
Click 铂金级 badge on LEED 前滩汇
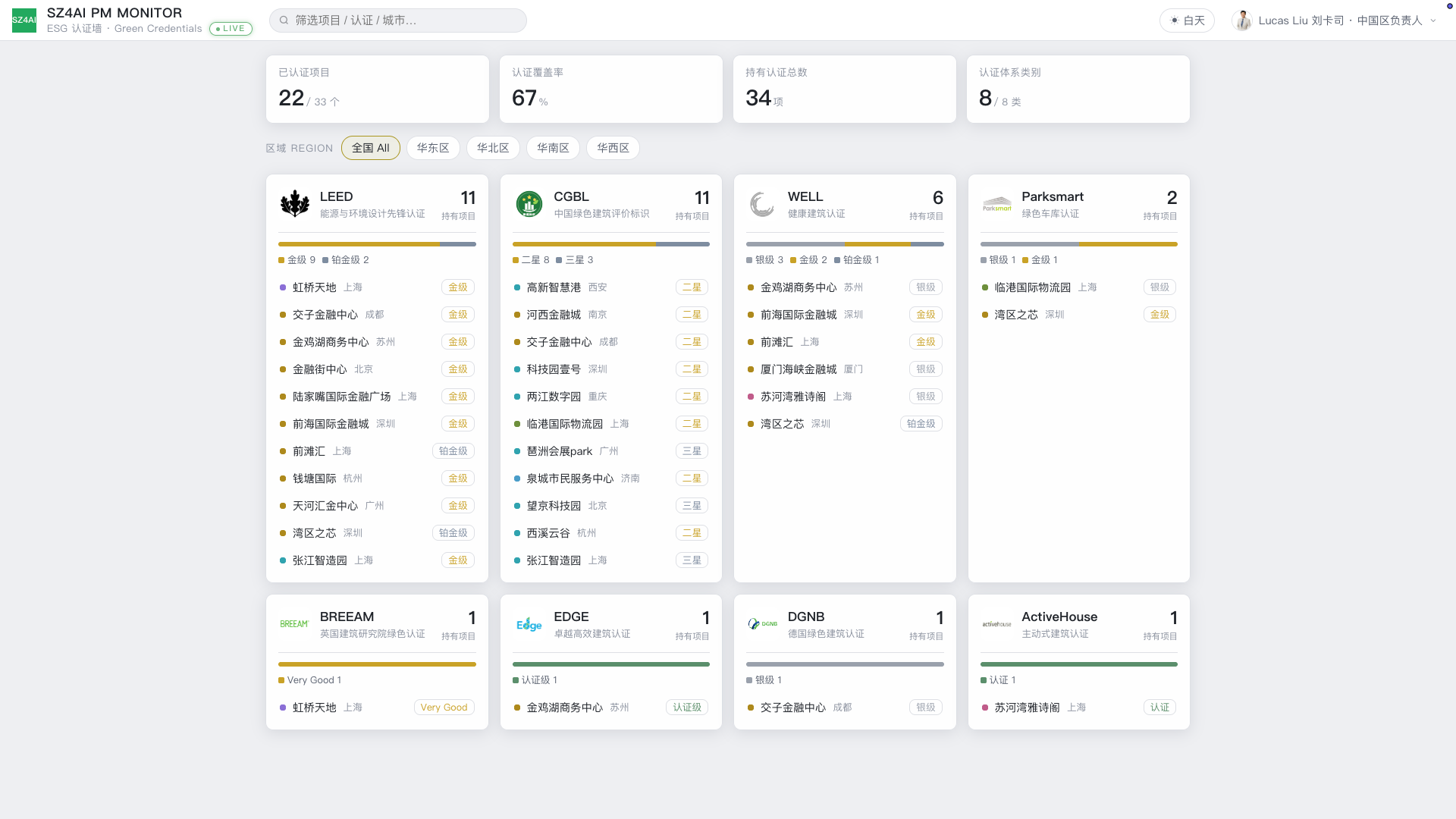pyautogui.click(x=453, y=451)
